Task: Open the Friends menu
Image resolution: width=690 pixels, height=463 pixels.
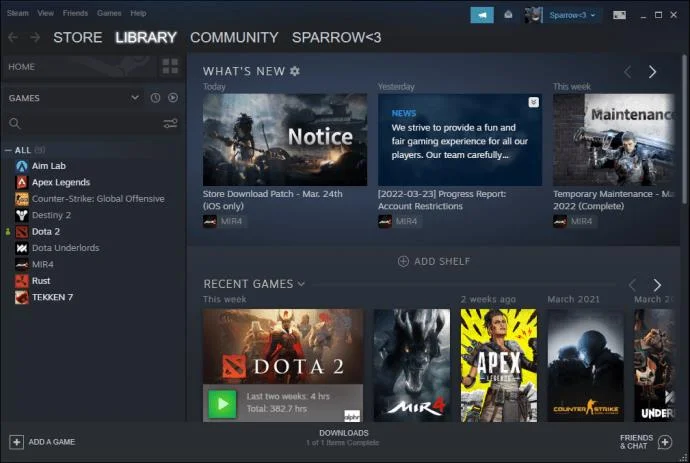Action: pyautogui.click(x=75, y=13)
